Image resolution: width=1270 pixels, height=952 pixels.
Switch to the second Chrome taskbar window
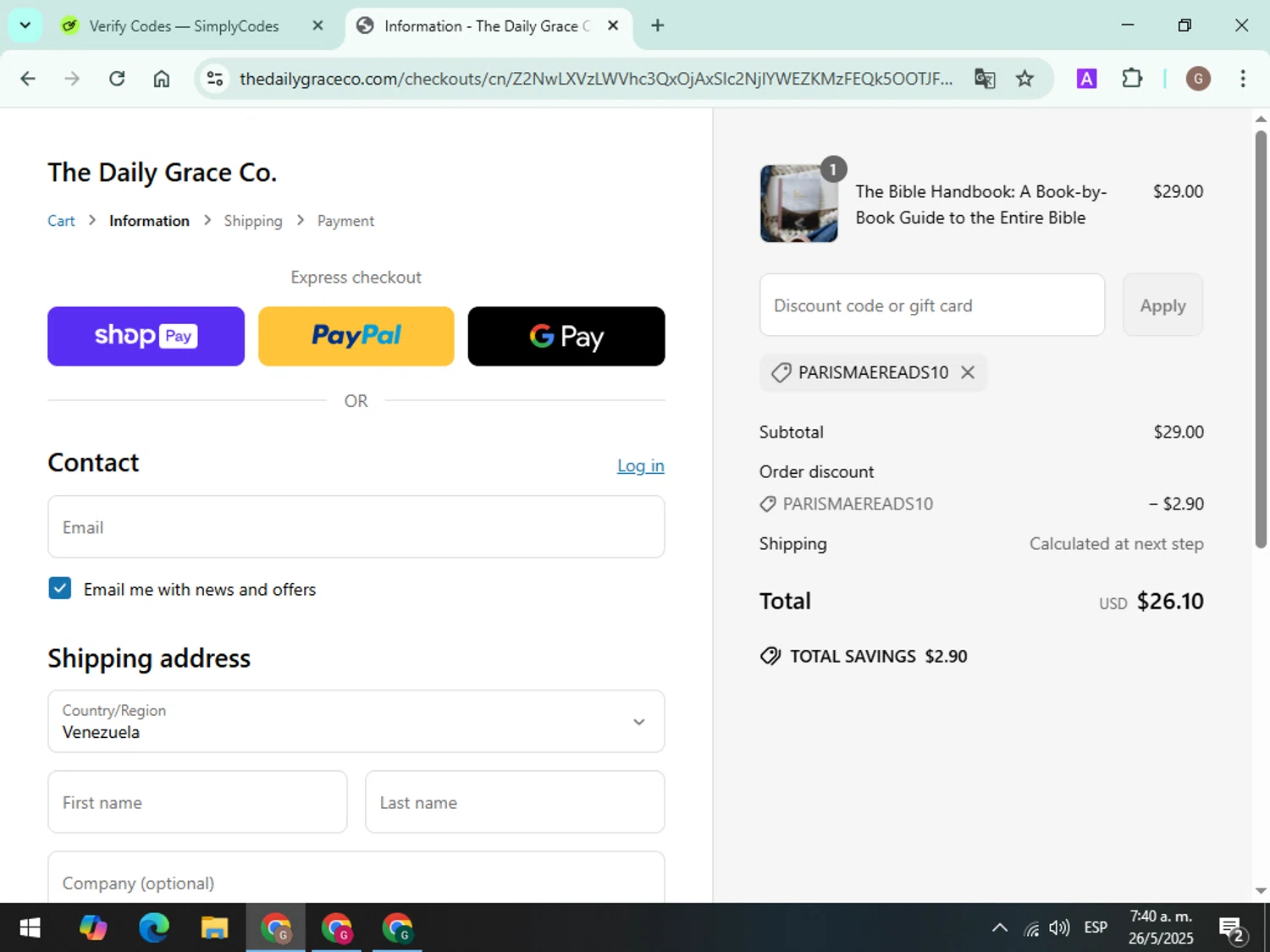click(337, 928)
